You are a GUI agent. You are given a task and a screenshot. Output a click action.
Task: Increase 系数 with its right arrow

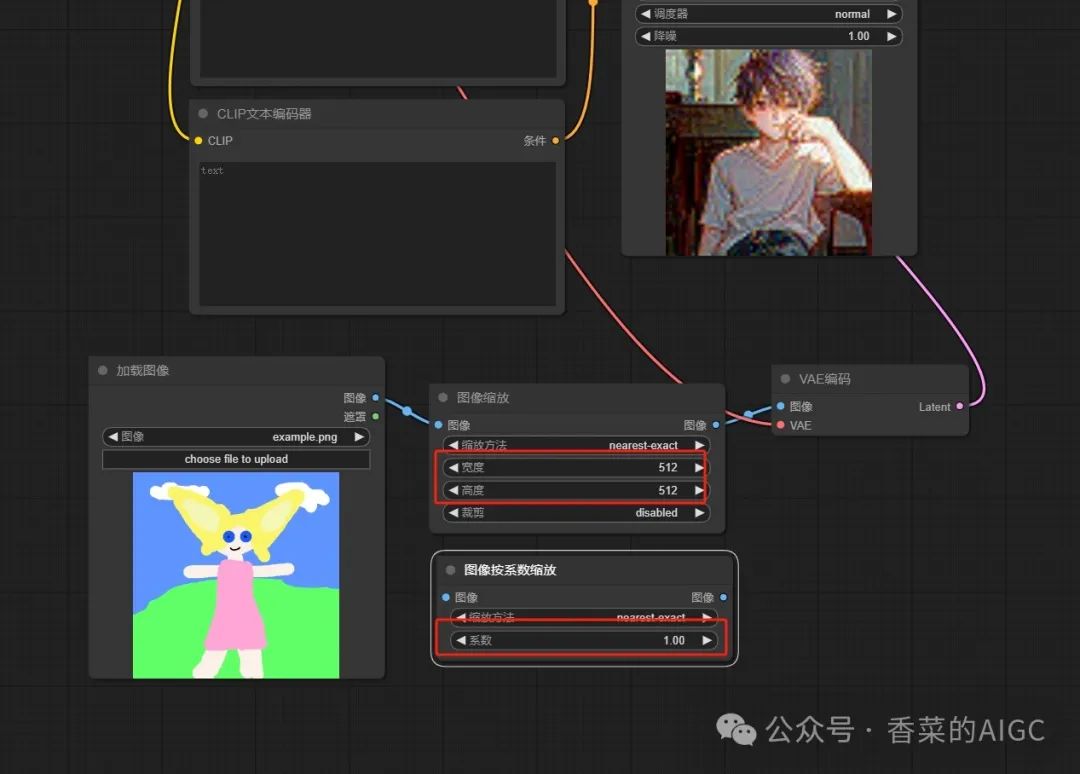pyautogui.click(x=707, y=640)
